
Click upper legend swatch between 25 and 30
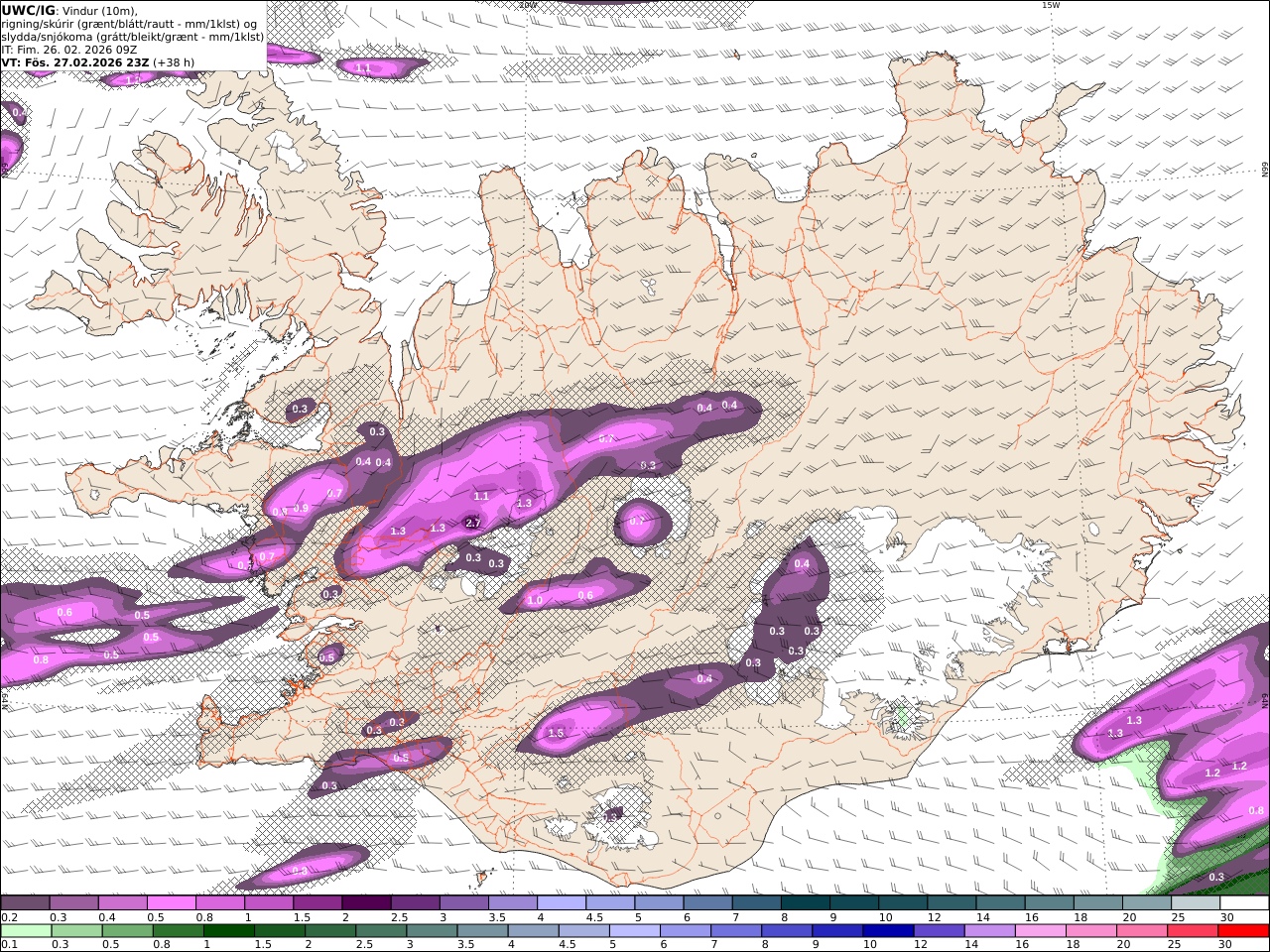point(1196,903)
